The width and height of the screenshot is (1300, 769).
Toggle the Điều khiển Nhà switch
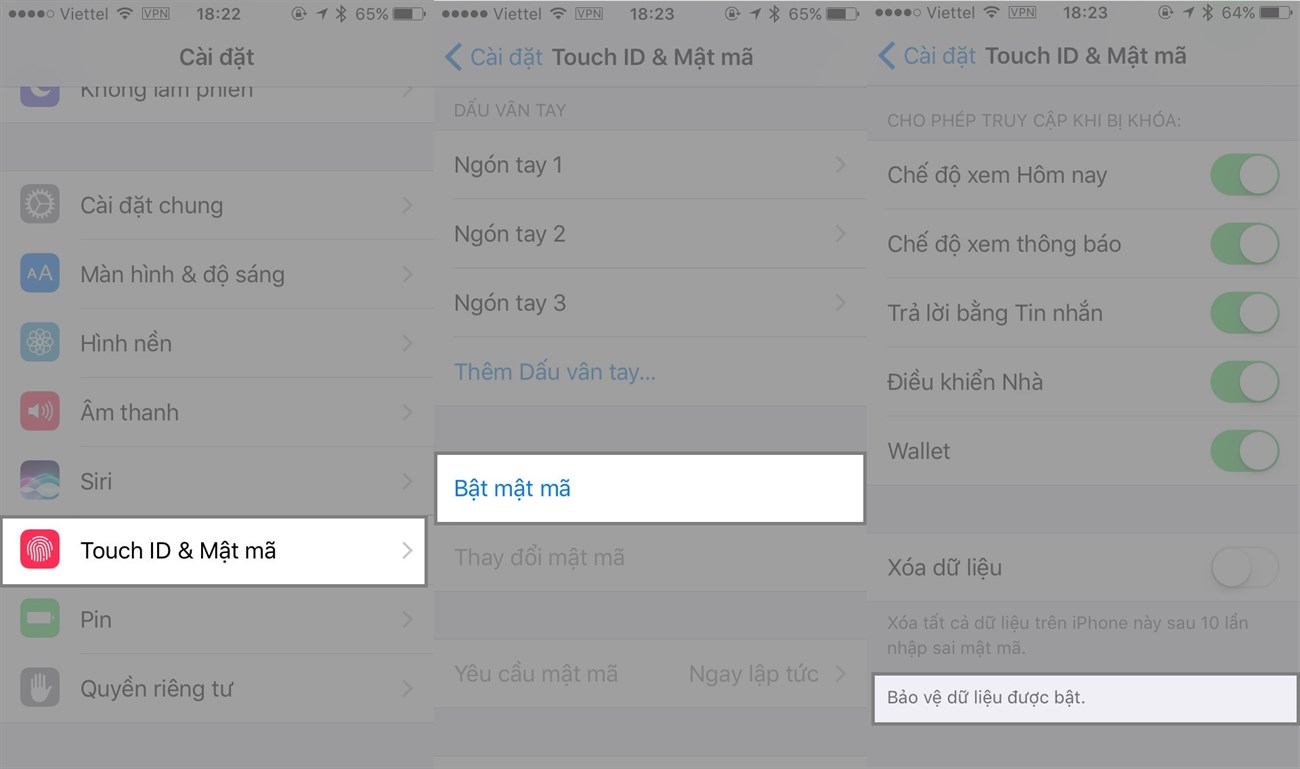click(1244, 382)
